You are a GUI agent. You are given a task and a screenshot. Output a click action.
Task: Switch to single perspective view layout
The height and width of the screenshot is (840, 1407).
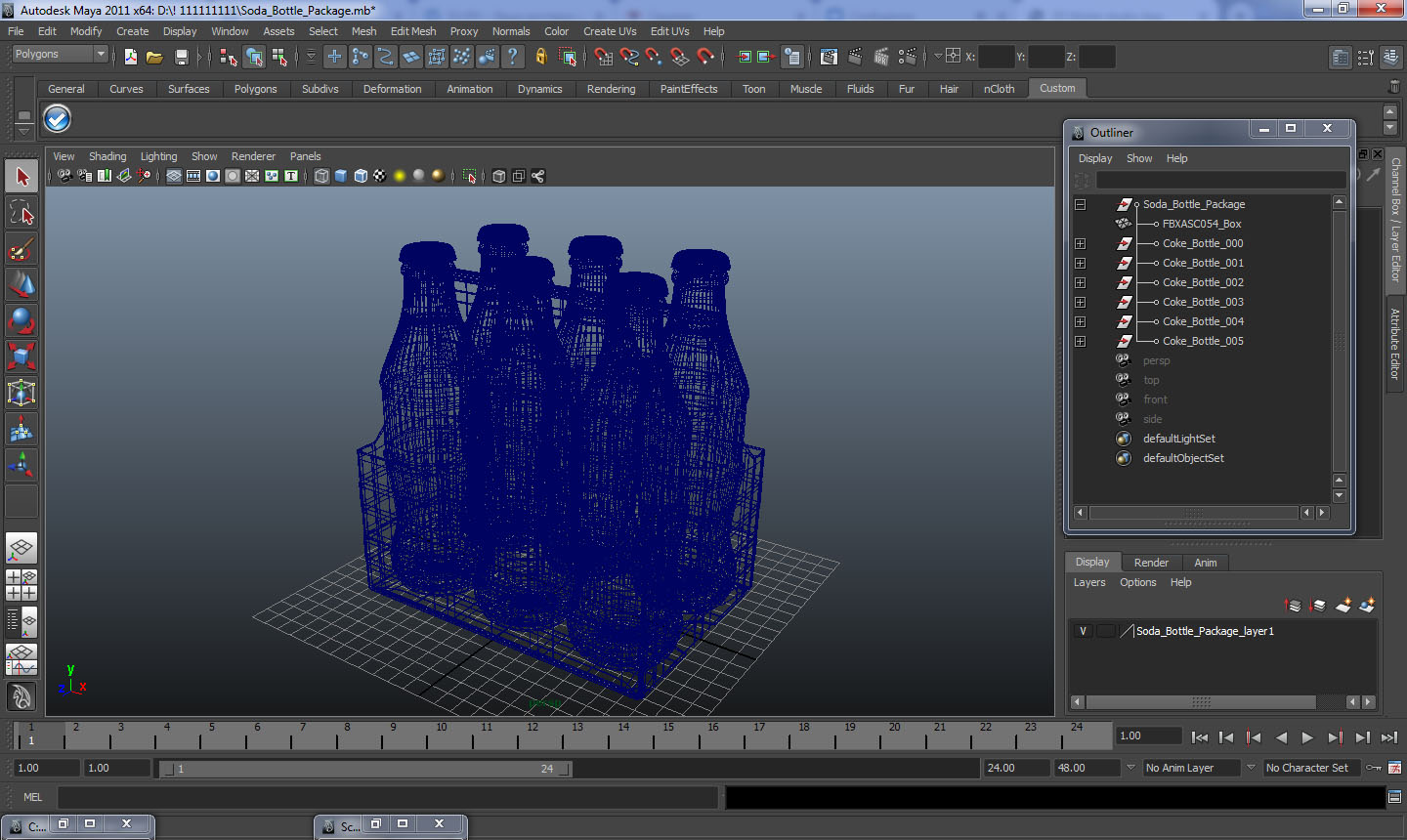(21, 549)
